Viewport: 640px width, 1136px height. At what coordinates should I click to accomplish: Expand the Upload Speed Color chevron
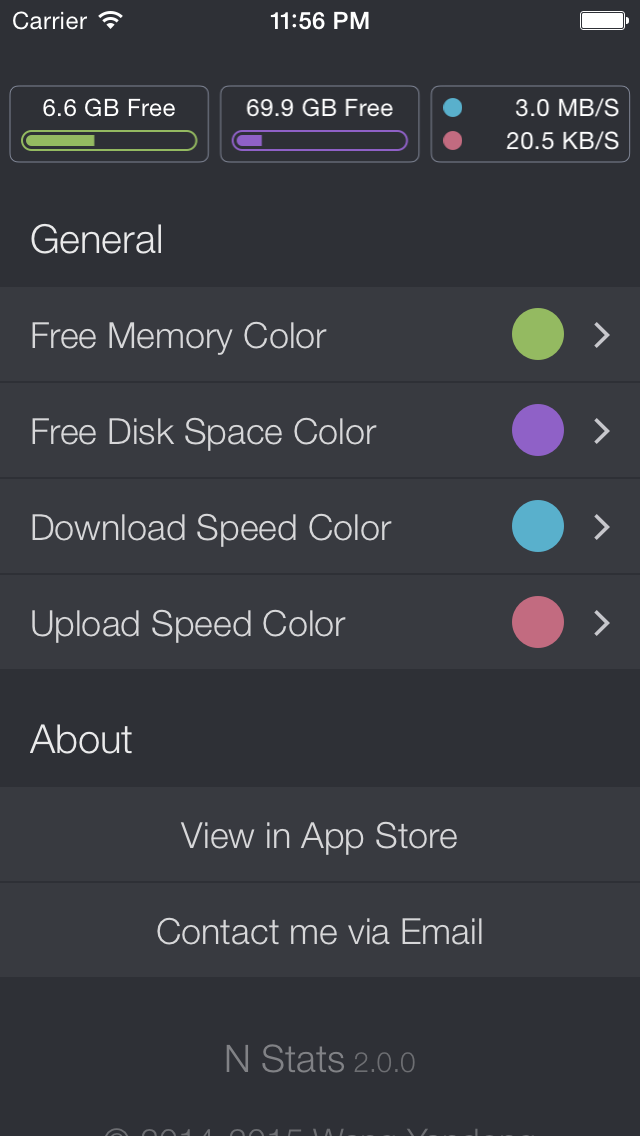click(601, 622)
